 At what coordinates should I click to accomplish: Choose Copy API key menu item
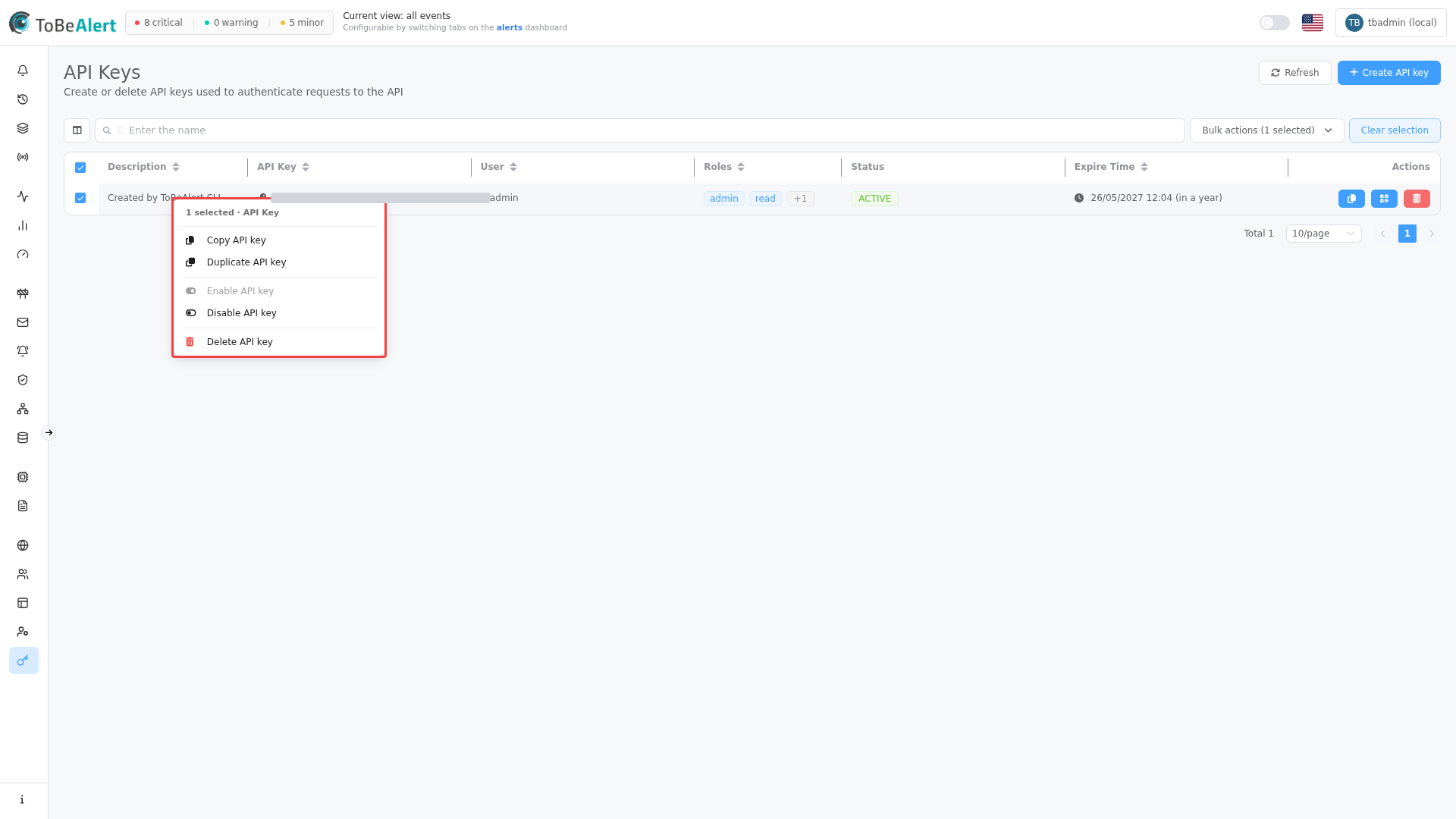pyautogui.click(x=279, y=240)
